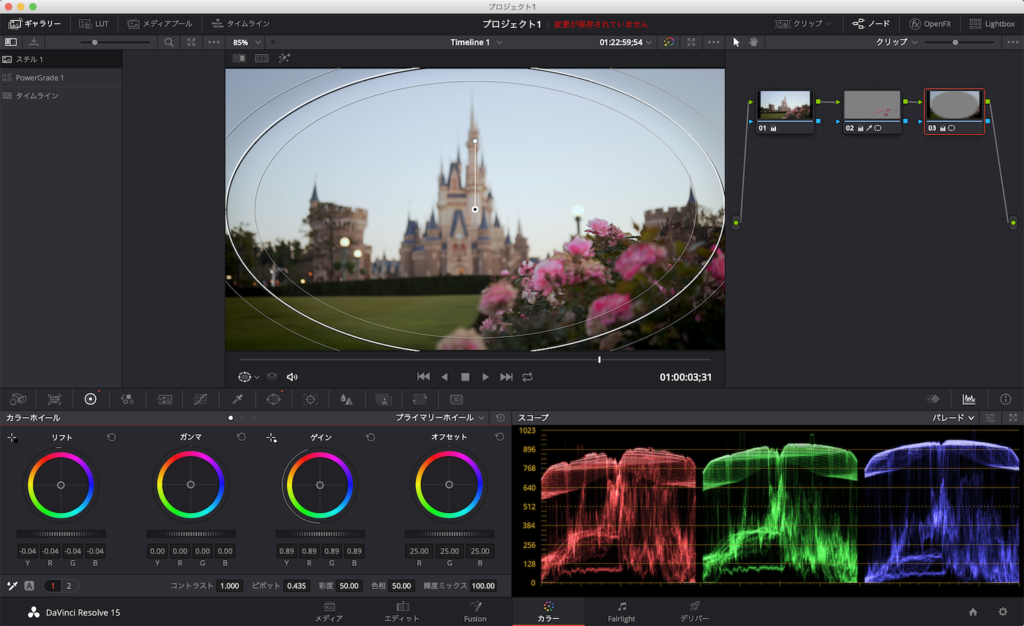This screenshot has height=626, width=1024.
Task: Open the Power Window palette
Action: point(274,399)
